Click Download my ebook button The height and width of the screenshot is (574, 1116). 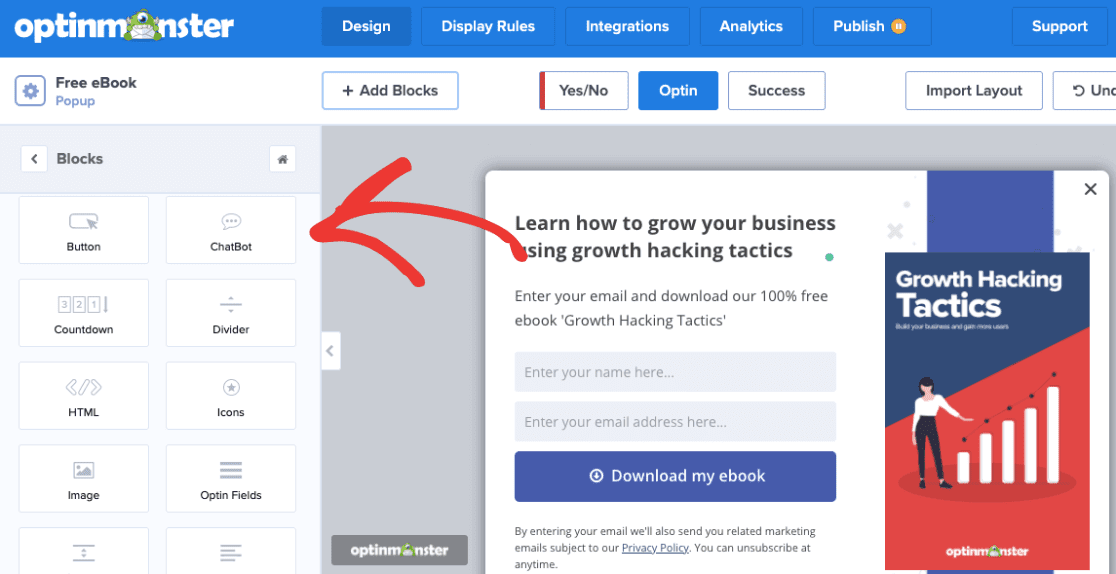(x=675, y=476)
